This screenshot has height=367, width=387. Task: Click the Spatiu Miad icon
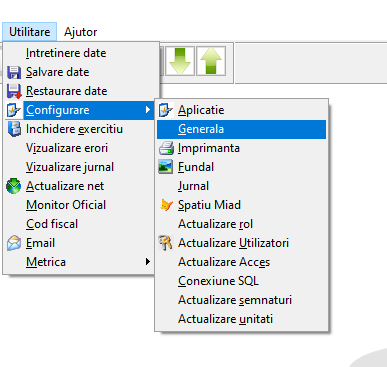pyautogui.click(x=166, y=205)
